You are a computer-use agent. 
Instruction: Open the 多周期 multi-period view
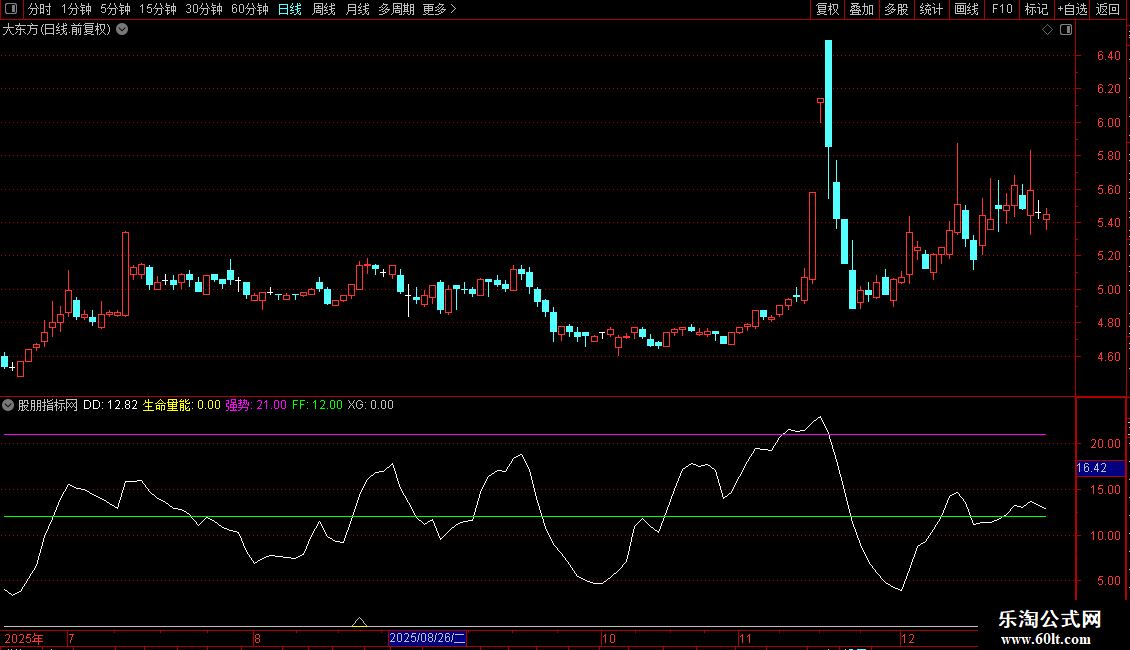click(396, 9)
